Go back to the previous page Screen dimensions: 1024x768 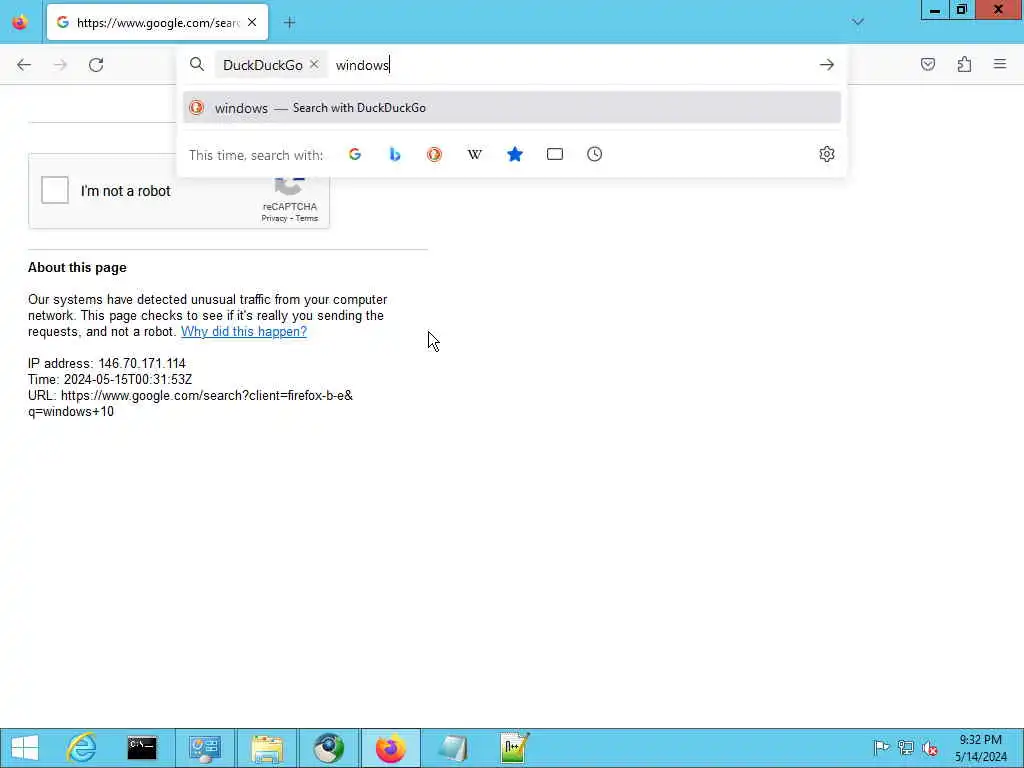point(24,65)
